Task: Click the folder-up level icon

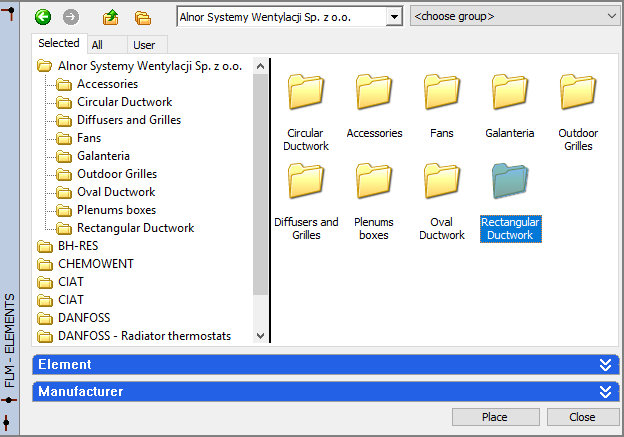Action: 111,17
